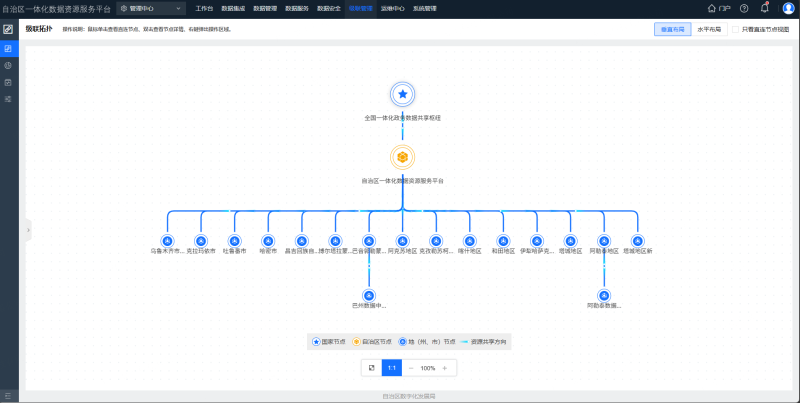The height and width of the screenshot is (403, 800).
Task: Enable the 只看直连节点视图 checkbox
Action: coord(735,30)
